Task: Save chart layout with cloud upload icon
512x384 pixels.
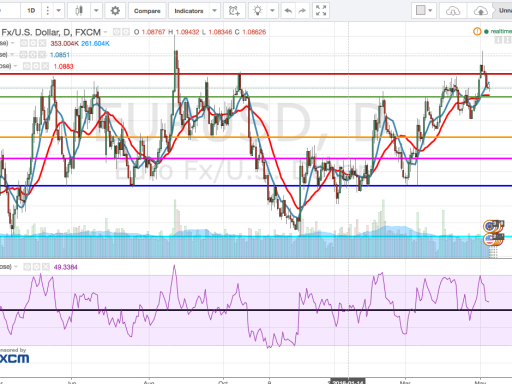Action: [x=481, y=11]
